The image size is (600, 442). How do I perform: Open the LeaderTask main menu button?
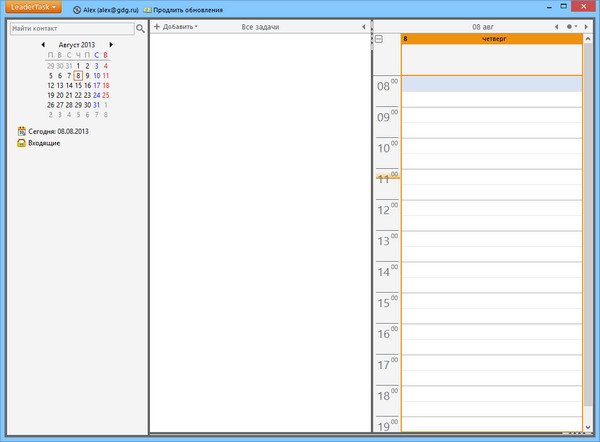click(x=29, y=8)
